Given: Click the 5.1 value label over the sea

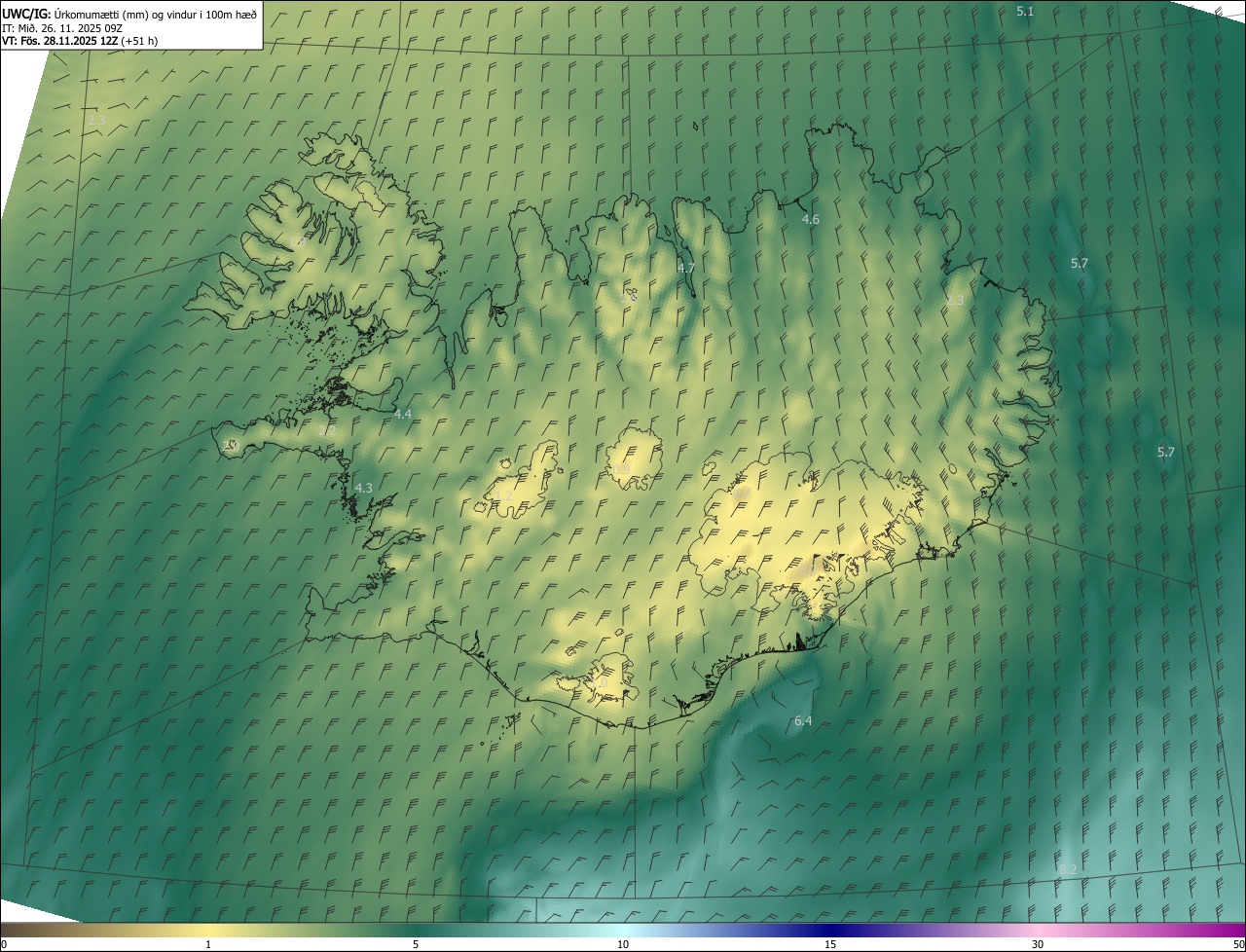Looking at the screenshot, I should [x=1025, y=11].
